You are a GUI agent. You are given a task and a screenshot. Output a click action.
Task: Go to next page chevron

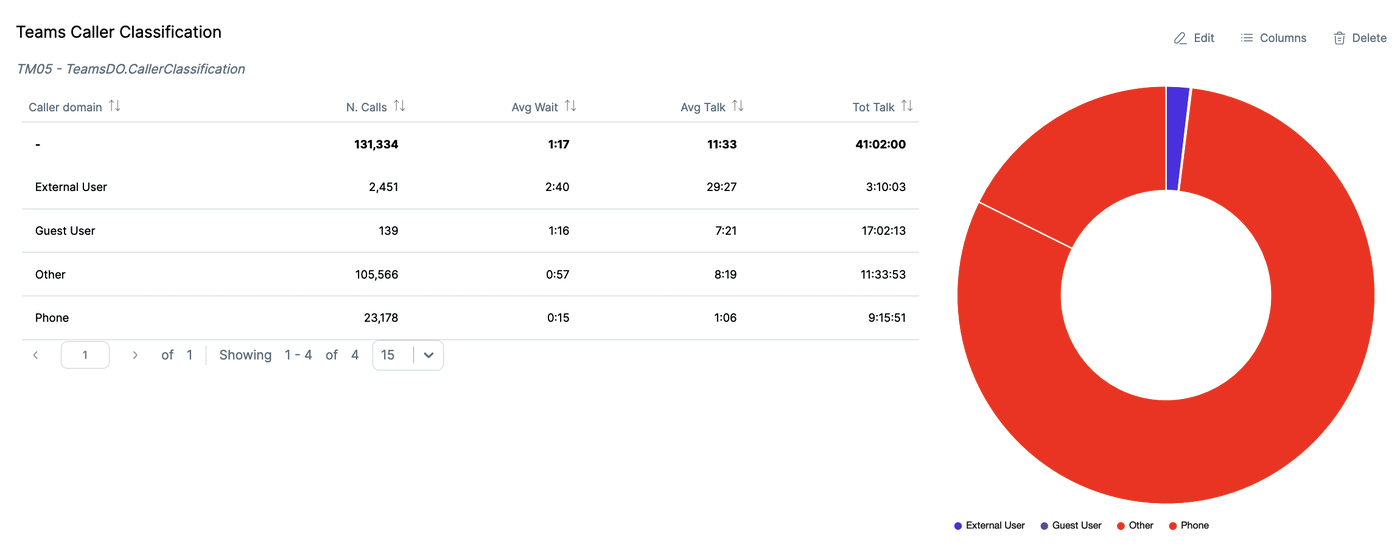[135, 355]
